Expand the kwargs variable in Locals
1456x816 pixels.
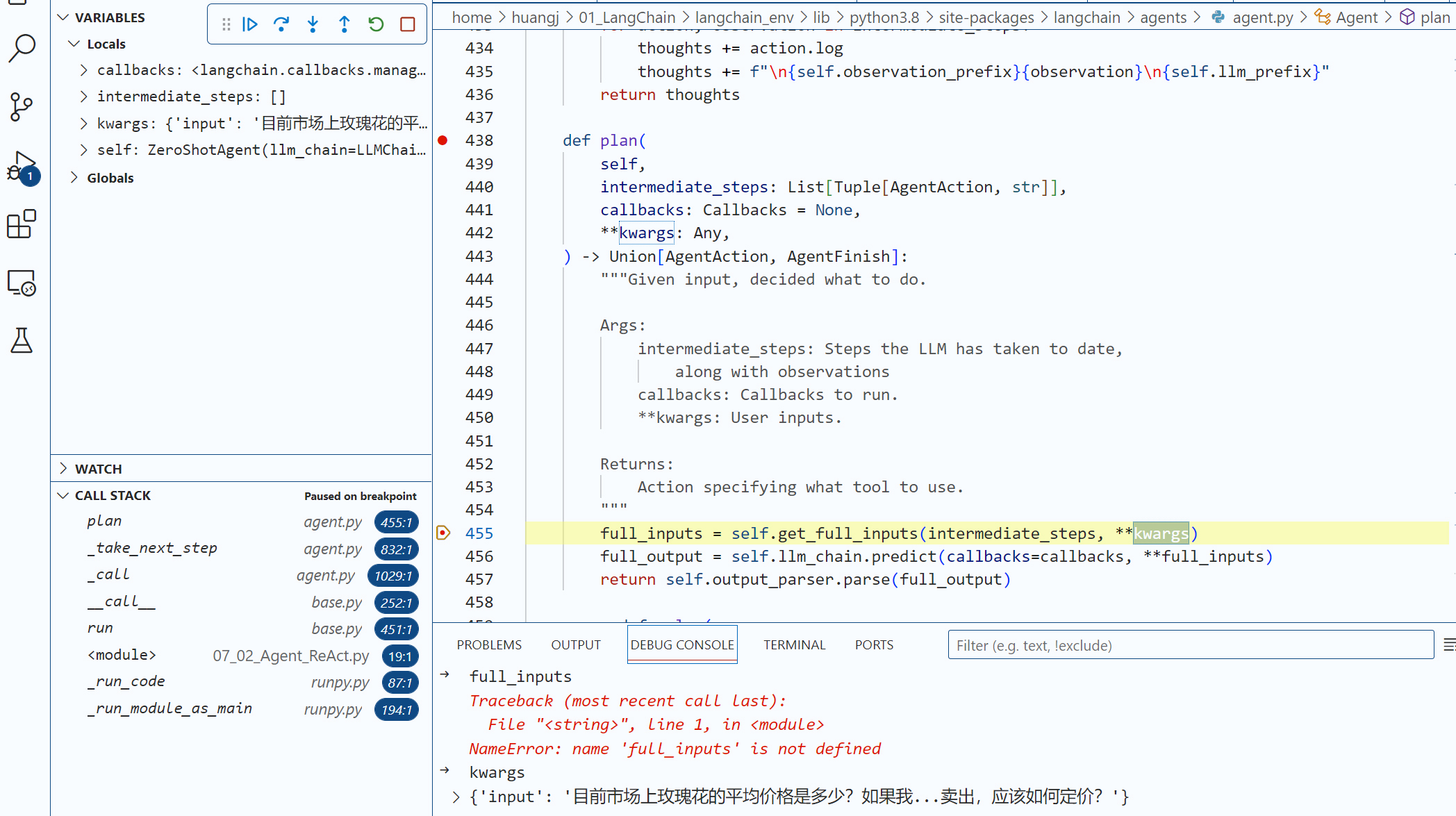click(x=84, y=124)
